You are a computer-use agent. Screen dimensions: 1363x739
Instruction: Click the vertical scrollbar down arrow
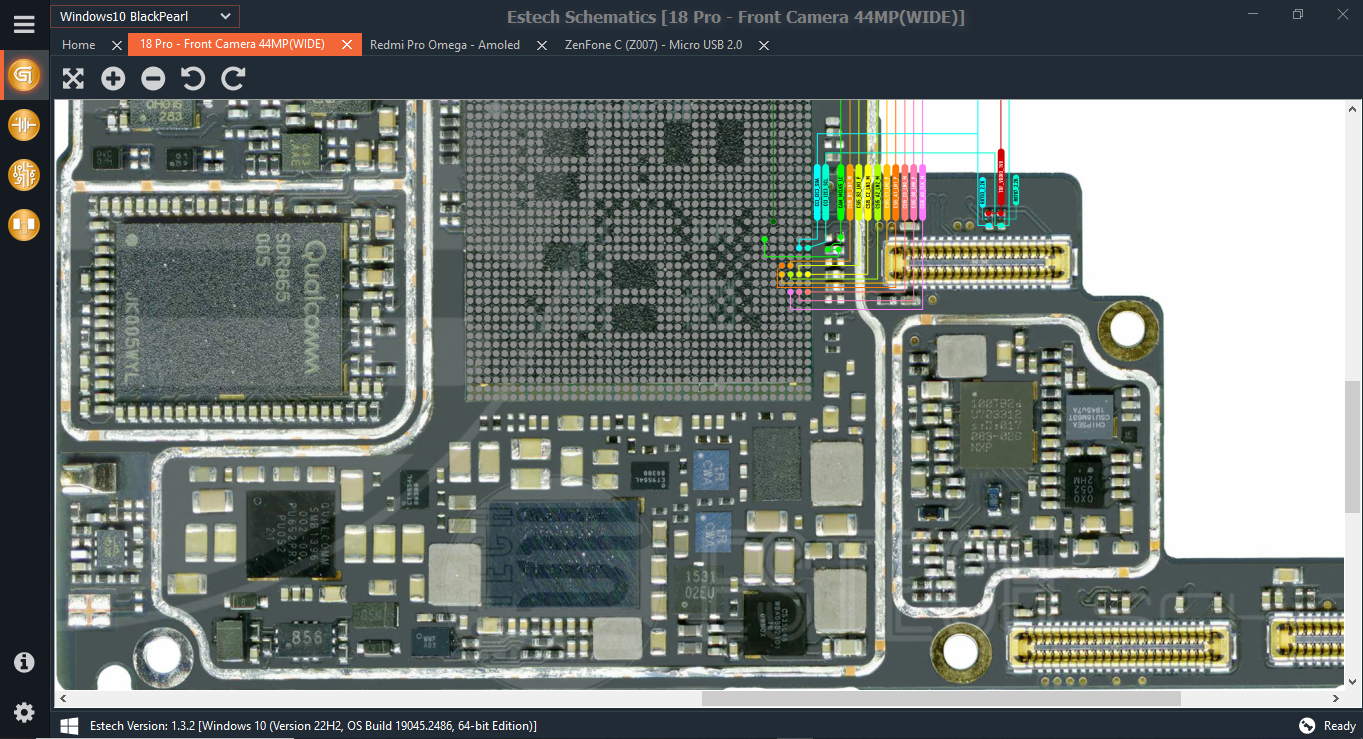pos(1352,683)
